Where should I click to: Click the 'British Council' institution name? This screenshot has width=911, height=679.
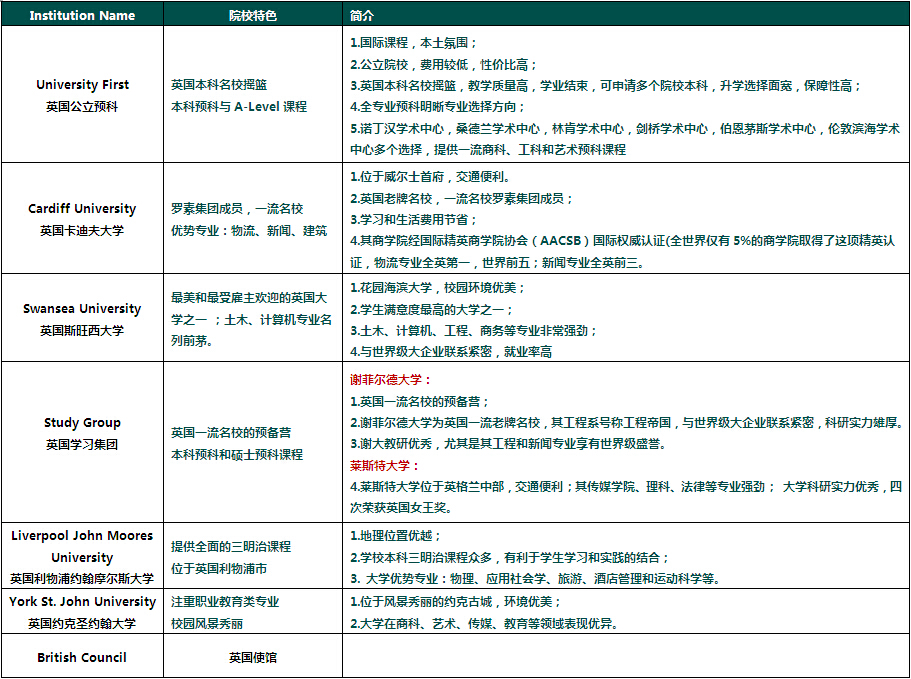coord(82,658)
